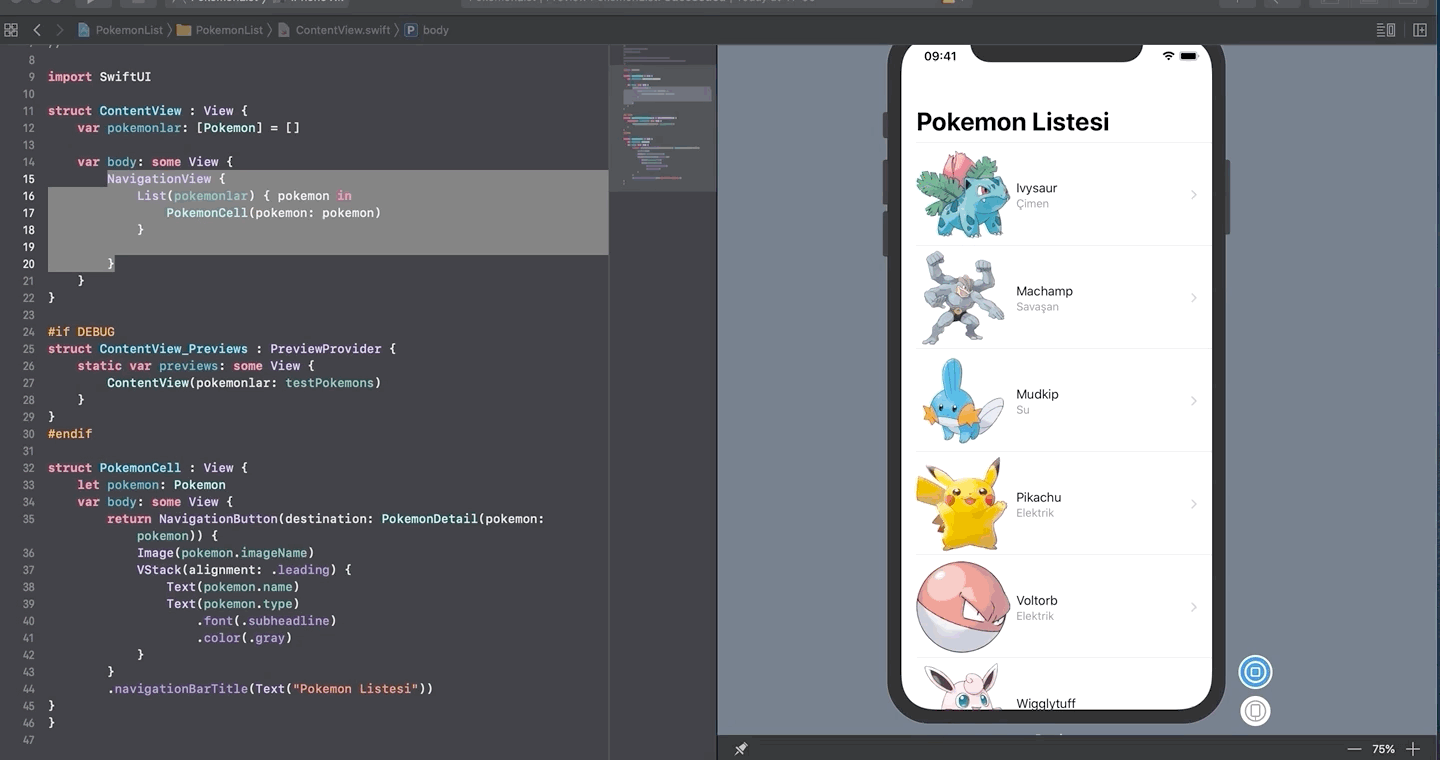The height and width of the screenshot is (760, 1440).
Task: Click the Text(pokemon.name) code line
Action: [232, 587]
